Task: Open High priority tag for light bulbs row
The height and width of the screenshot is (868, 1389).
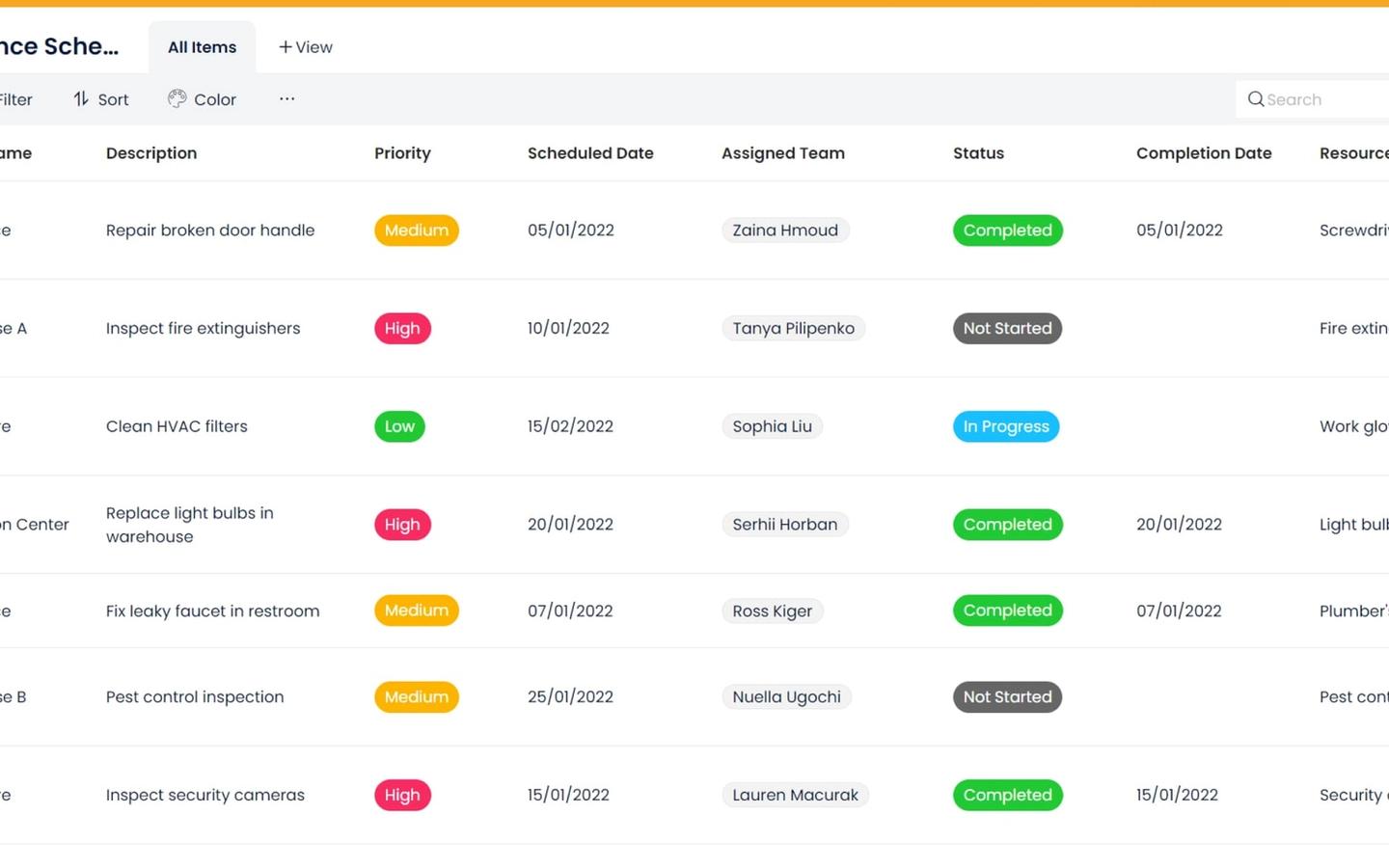Action: [x=402, y=525]
